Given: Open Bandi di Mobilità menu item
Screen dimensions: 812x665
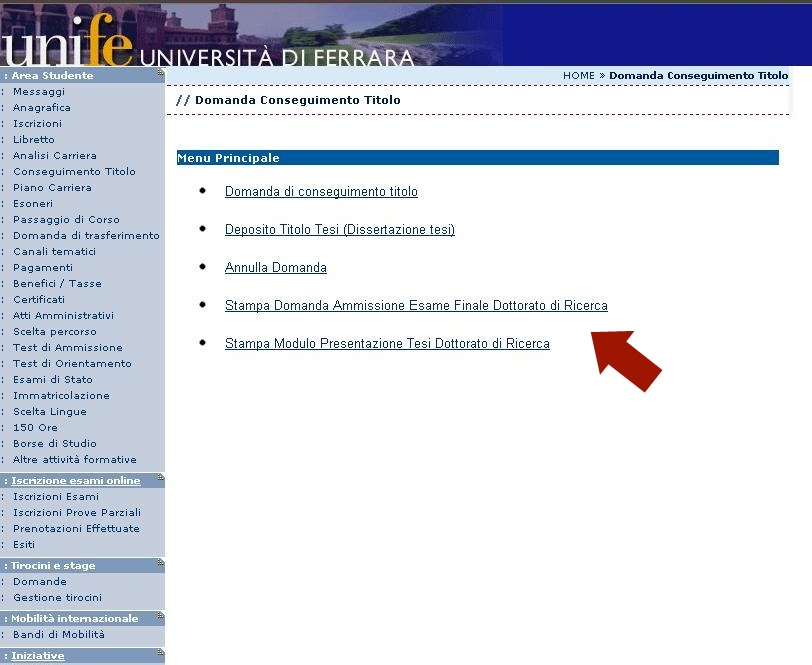Looking at the screenshot, I should (59, 635).
